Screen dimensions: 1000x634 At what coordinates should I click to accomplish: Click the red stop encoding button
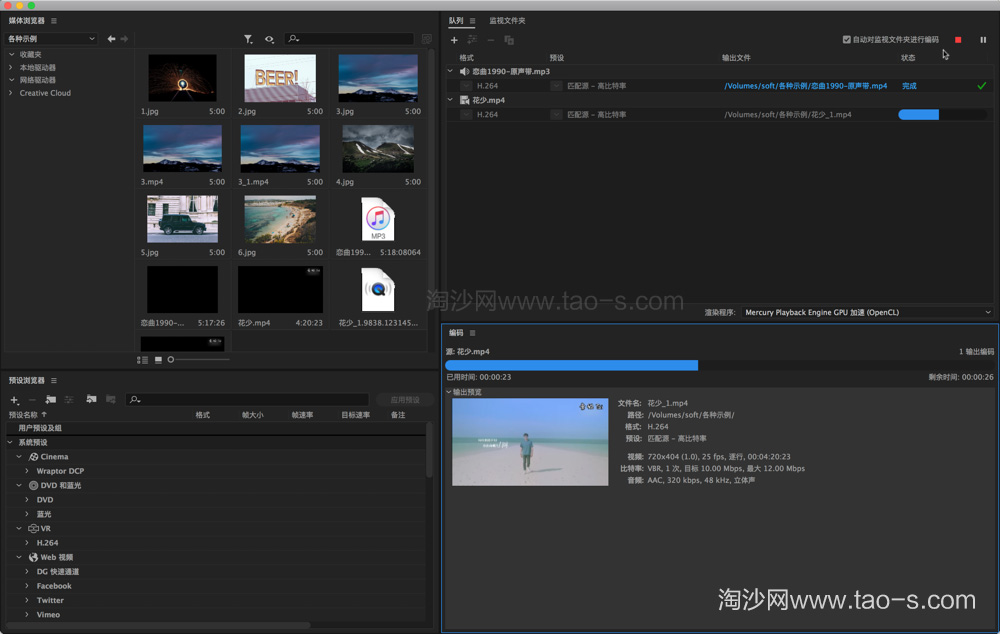point(957,40)
